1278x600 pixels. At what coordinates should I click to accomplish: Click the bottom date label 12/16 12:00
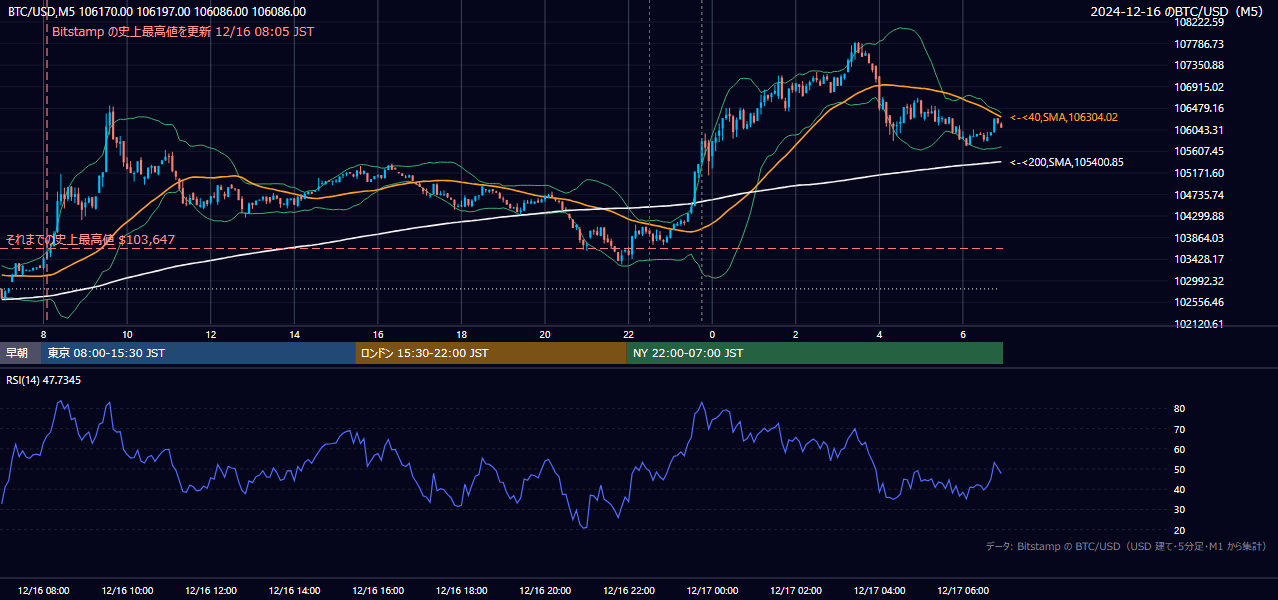click(211, 591)
